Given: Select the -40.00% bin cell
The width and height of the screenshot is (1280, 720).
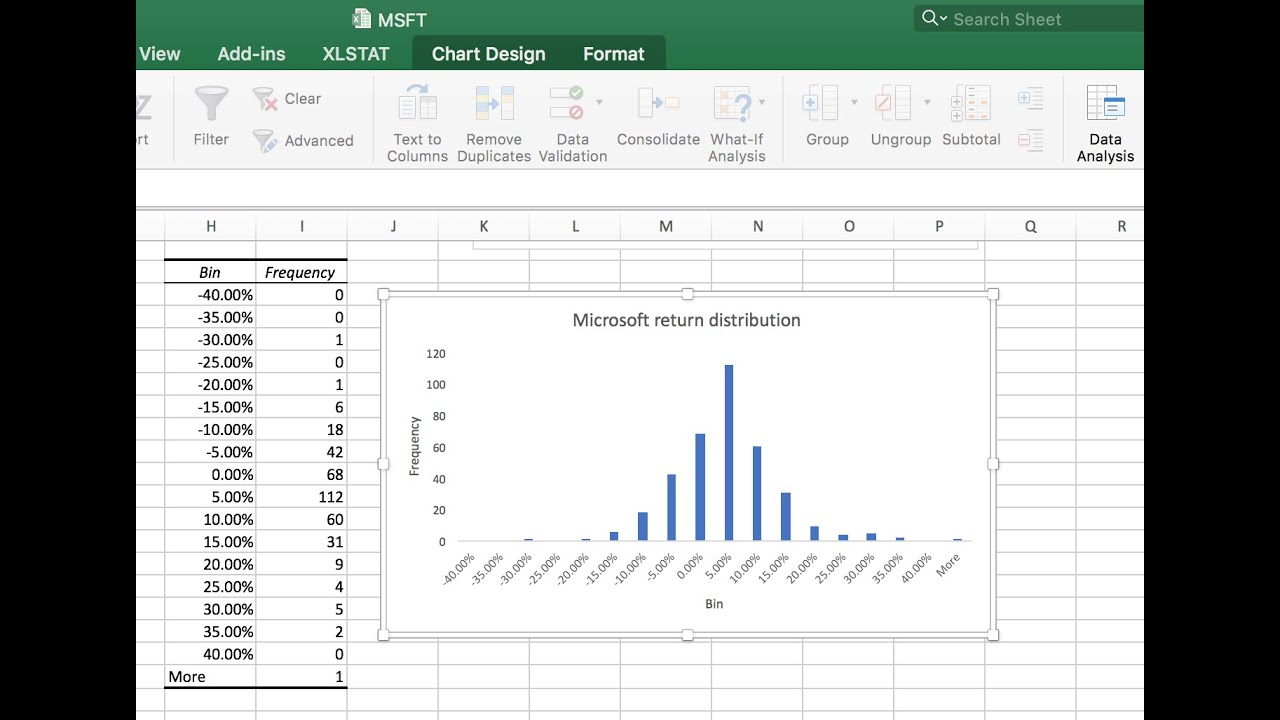Looking at the screenshot, I should pyautogui.click(x=210, y=295).
